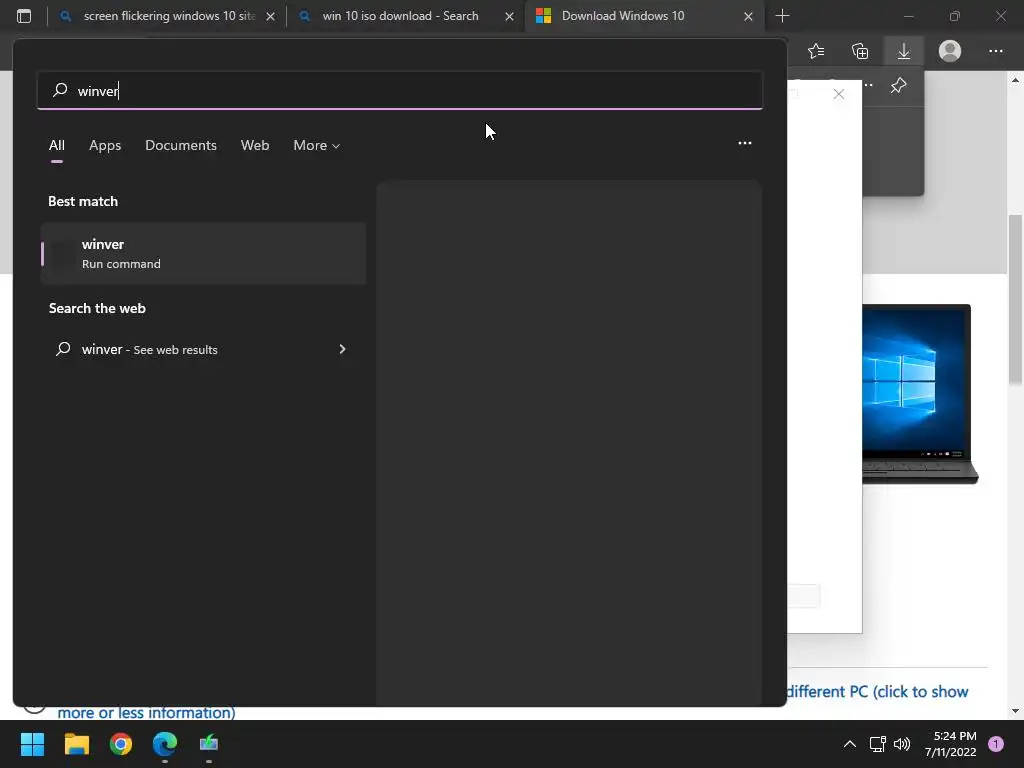Image resolution: width=1024 pixels, height=768 pixels.
Task: Switch to the Web search tab
Action: point(255,145)
